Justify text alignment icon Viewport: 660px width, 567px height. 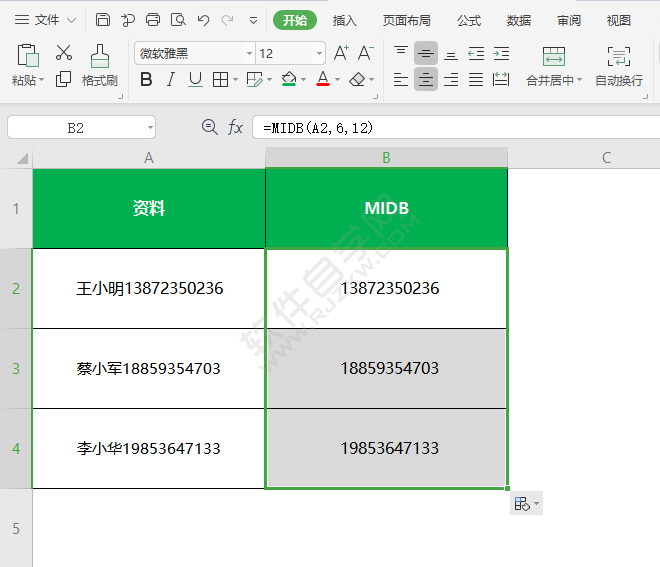point(476,79)
